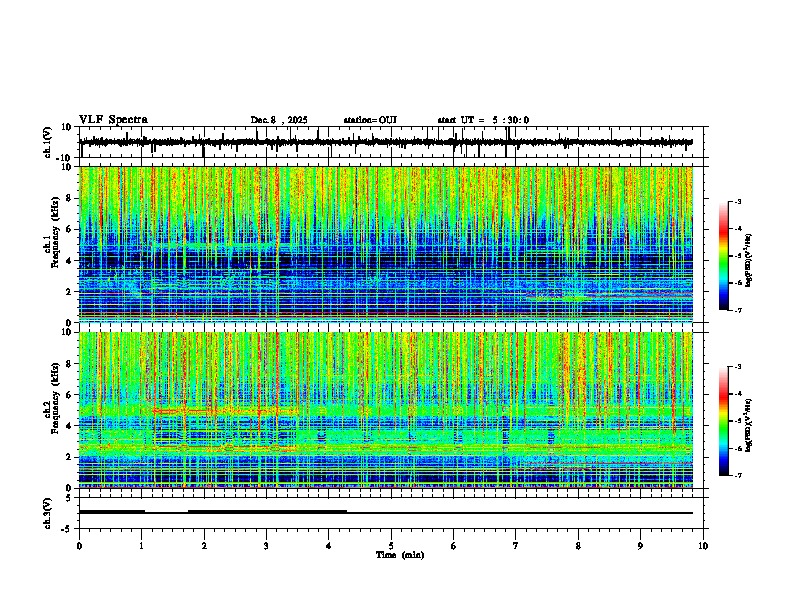Click the '-7' label on ch.1 color scale
792x612 pixels.
[738, 310]
